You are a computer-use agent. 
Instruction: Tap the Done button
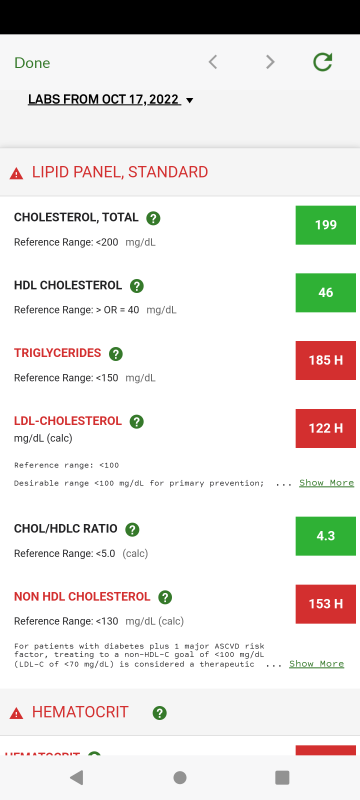pyautogui.click(x=32, y=63)
